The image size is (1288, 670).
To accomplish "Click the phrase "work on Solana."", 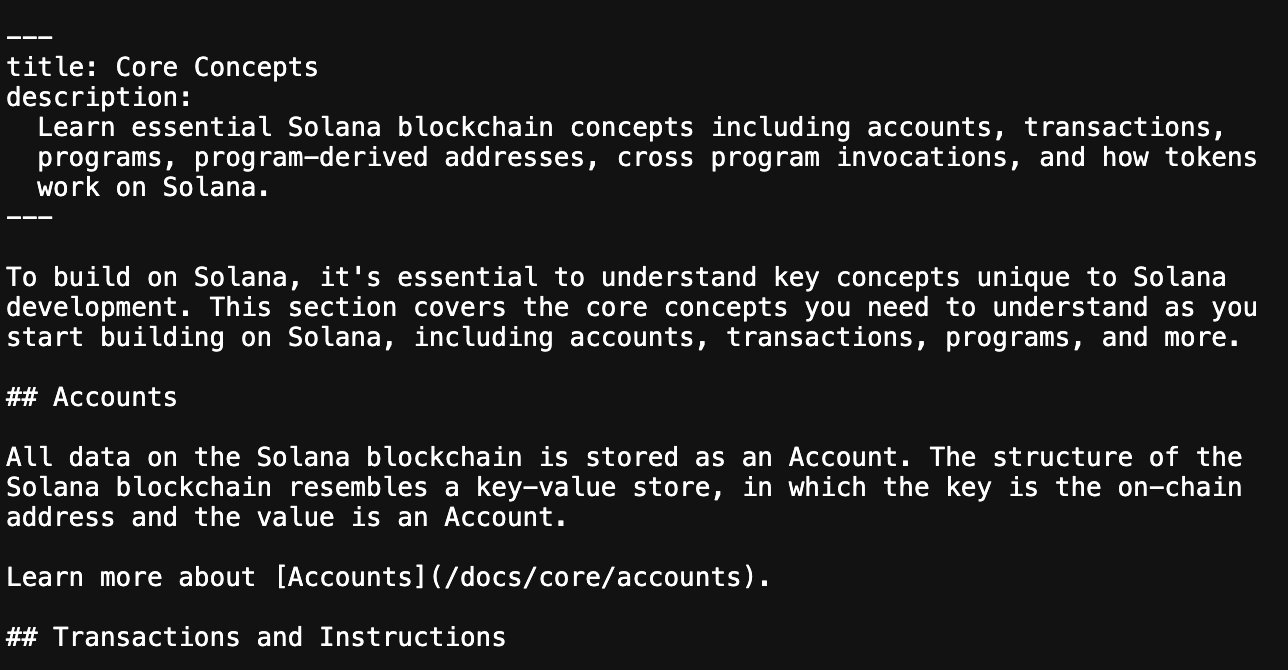I will (154, 188).
